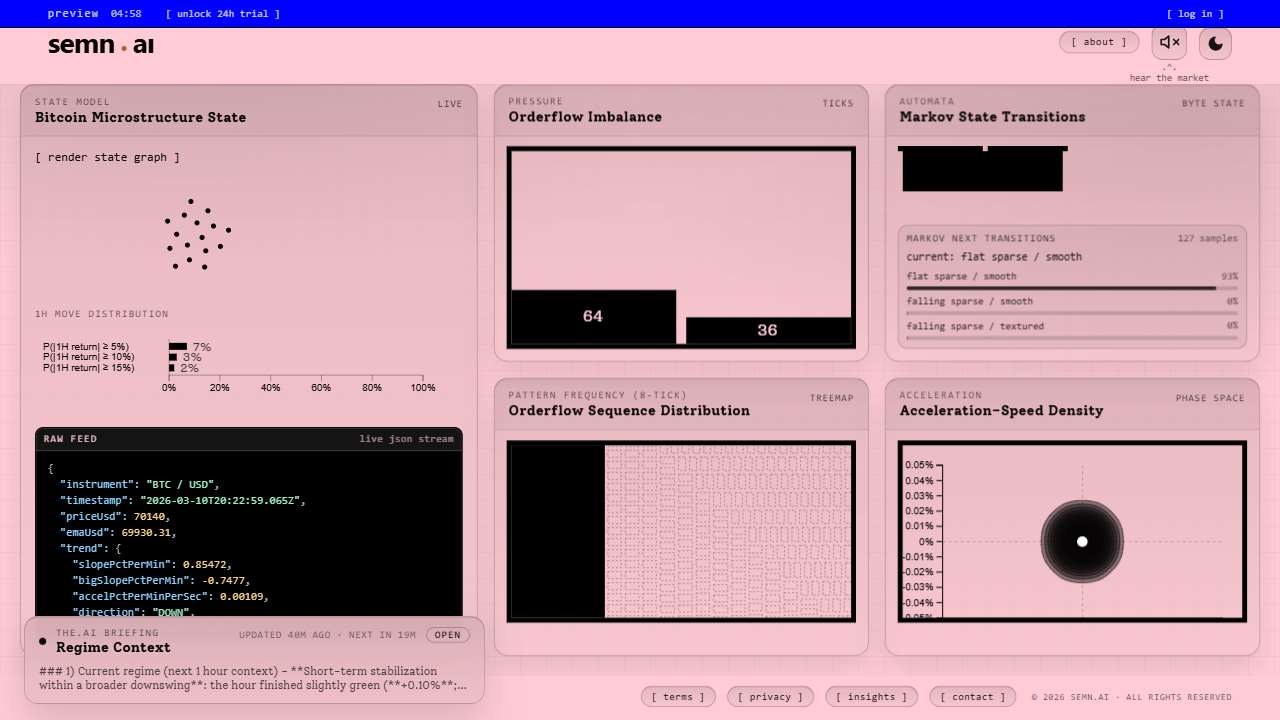Click the log in link
This screenshot has height=720, width=1280.
tap(1195, 14)
